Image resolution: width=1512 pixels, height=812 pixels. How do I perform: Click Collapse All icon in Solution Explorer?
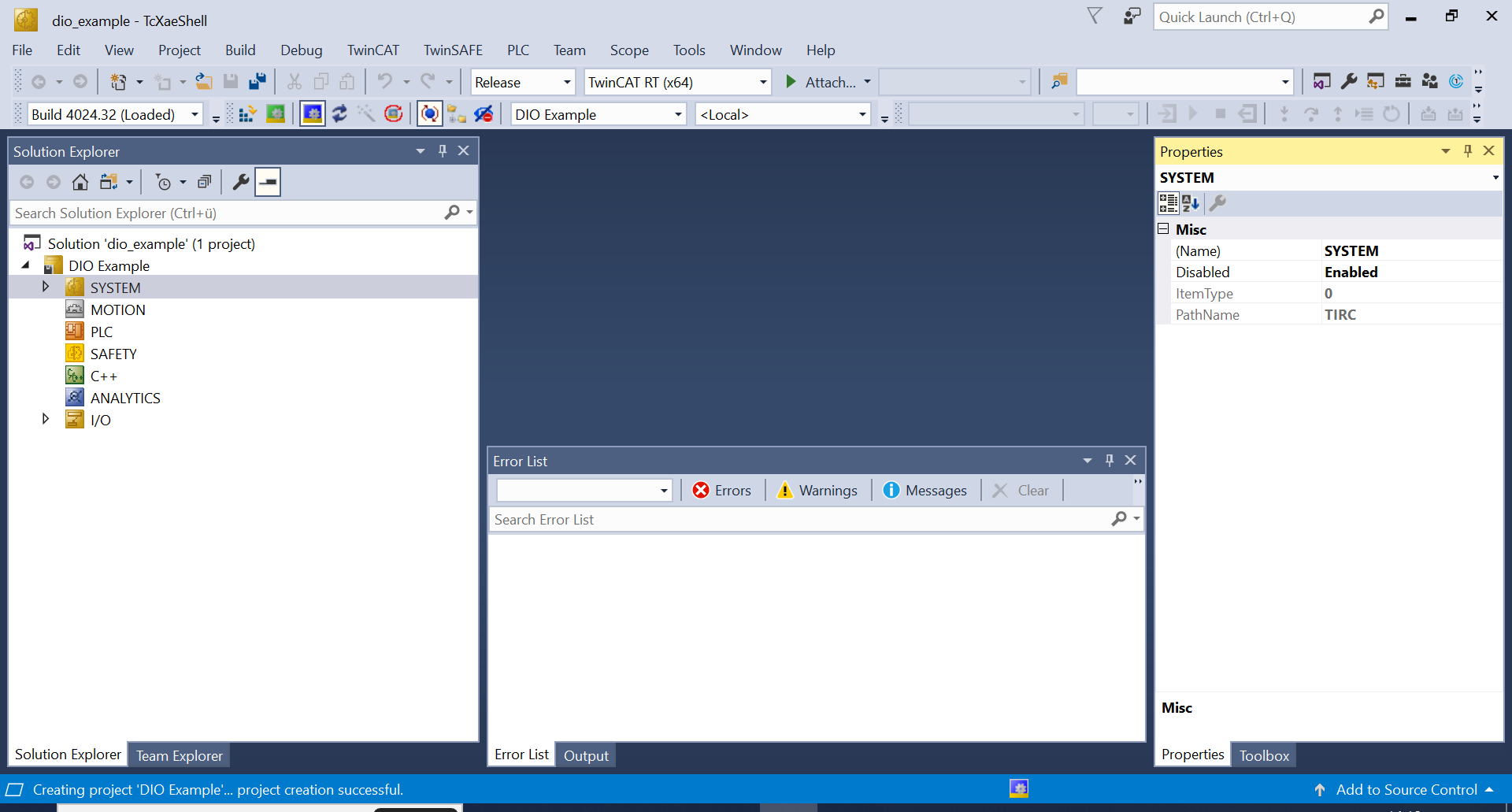(204, 183)
